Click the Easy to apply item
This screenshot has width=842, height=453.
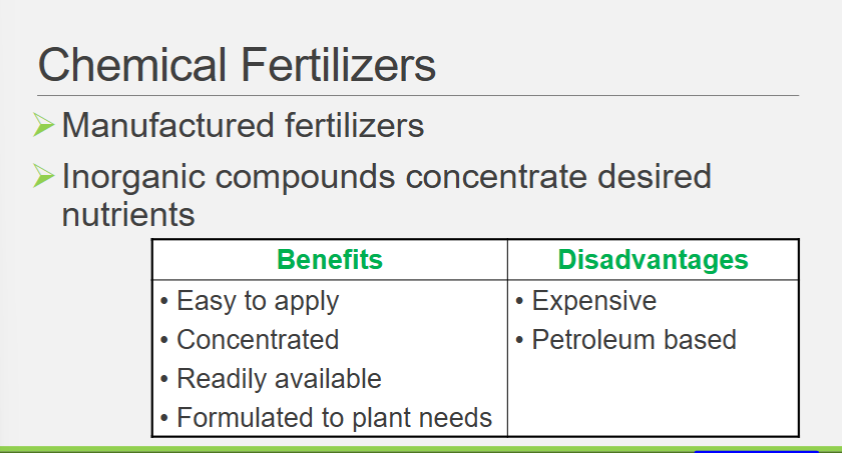(x=257, y=301)
